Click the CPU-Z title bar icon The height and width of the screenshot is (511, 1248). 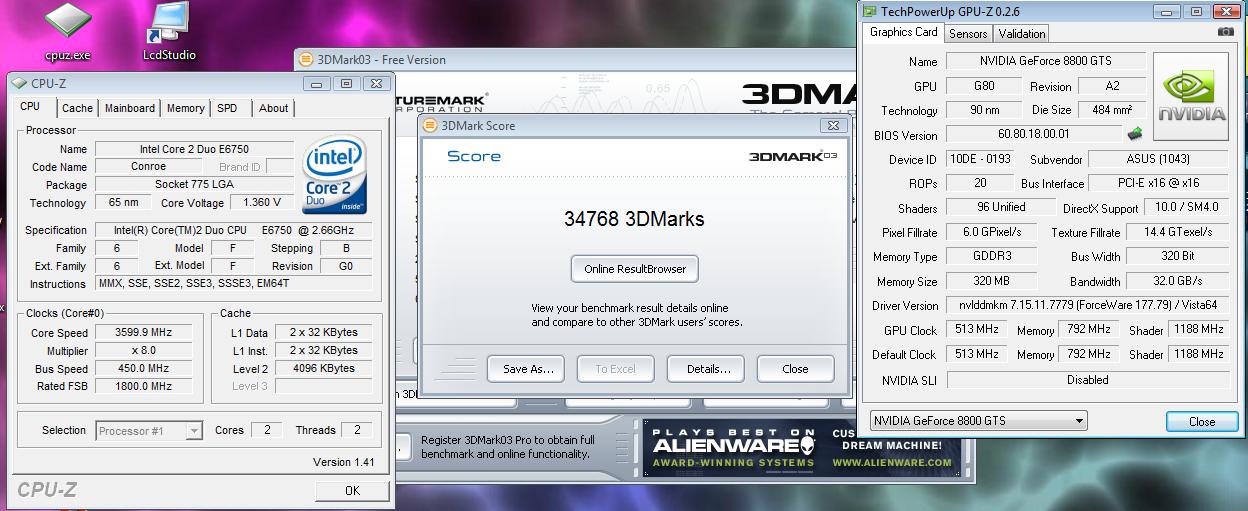[x=19, y=84]
